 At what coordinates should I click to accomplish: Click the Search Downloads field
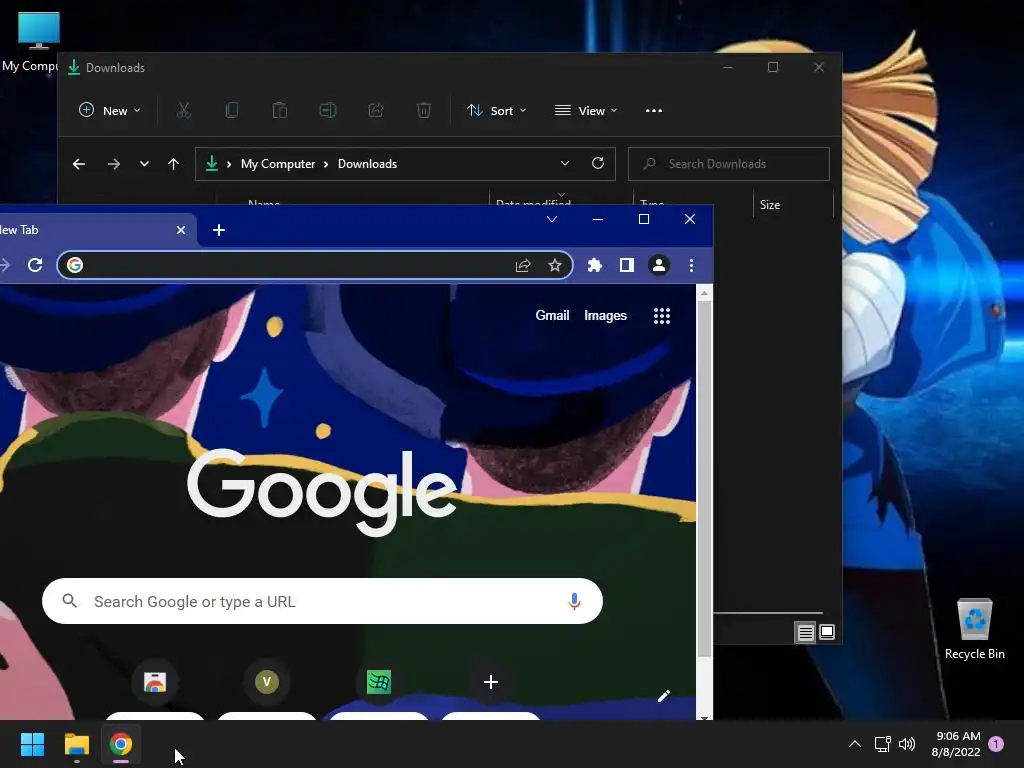point(729,164)
